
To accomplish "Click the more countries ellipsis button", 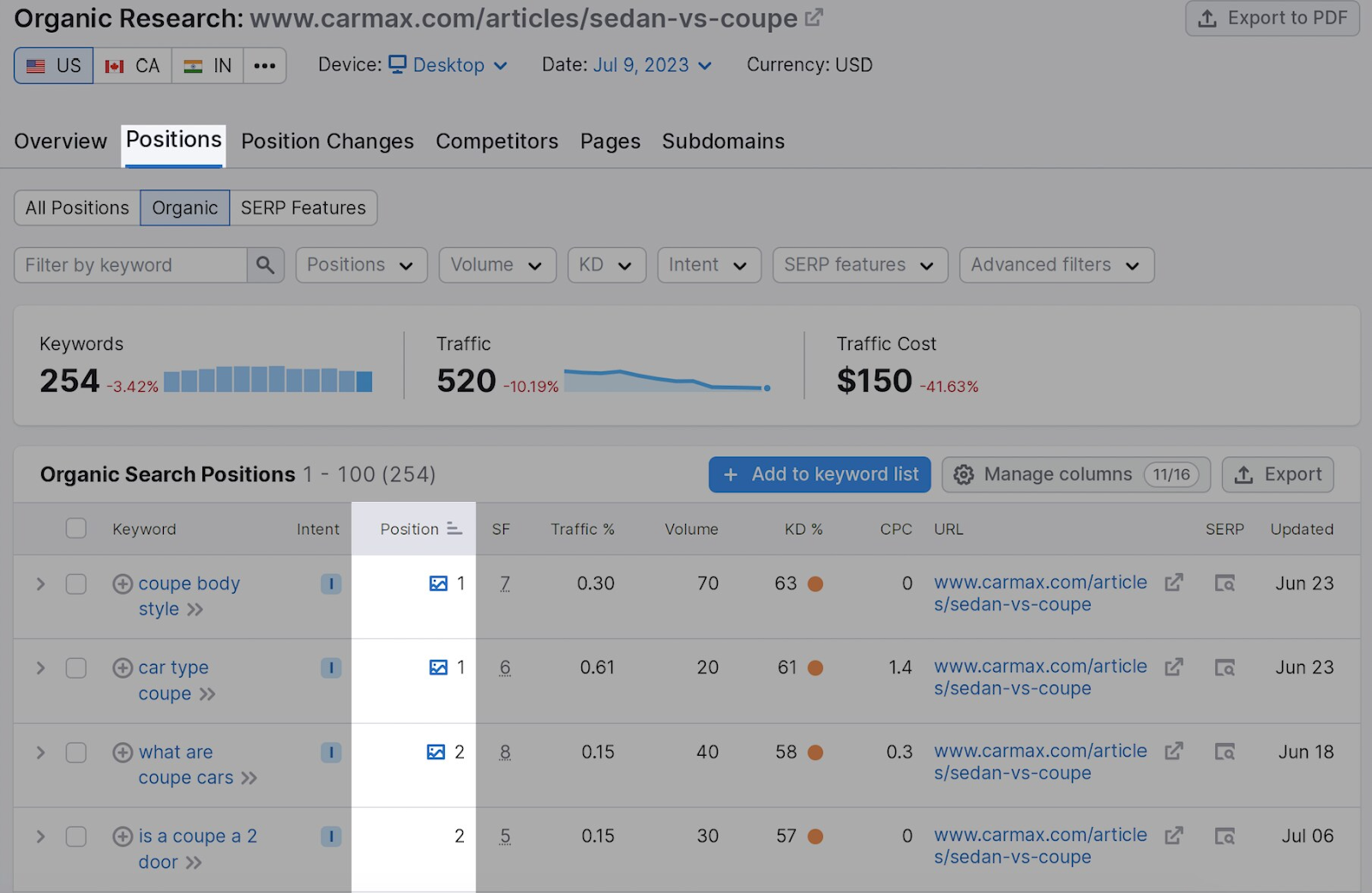I will coord(264,66).
